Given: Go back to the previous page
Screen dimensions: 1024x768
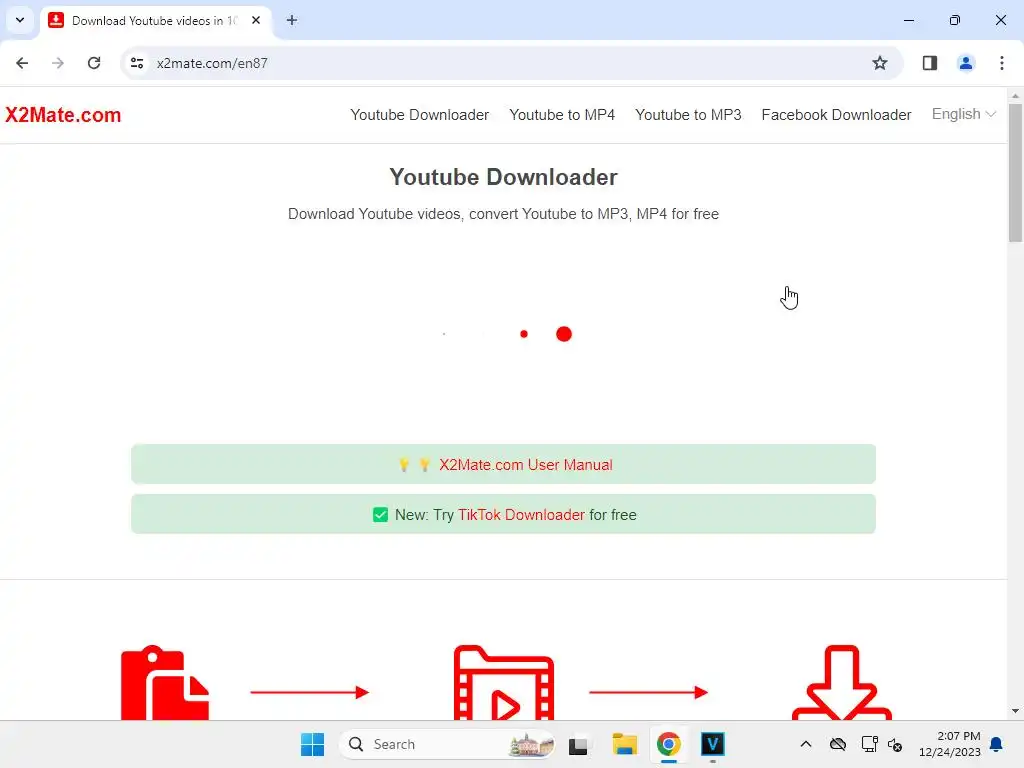Looking at the screenshot, I should tap(22, 63).
